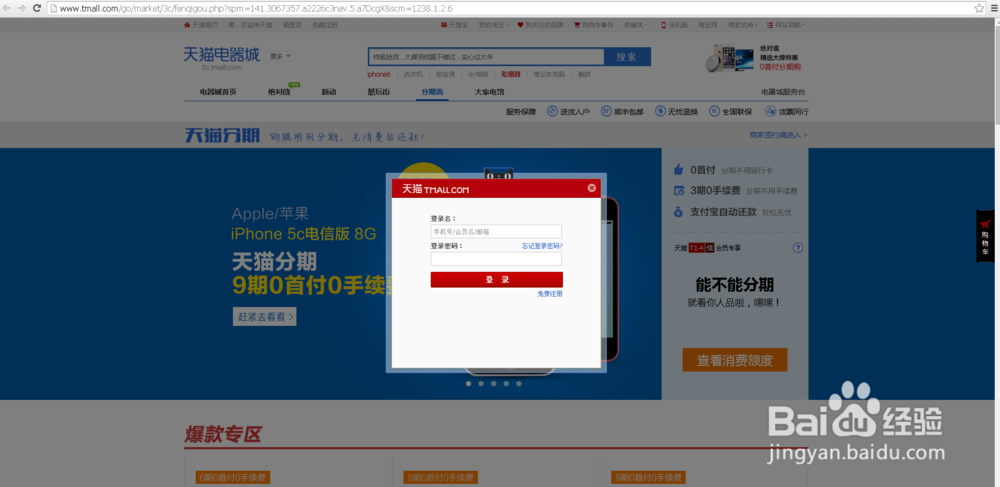Open the 大家电馆 nav tab
The height and width of the screenshot is (487, 1000).
[x=490, y=92]
